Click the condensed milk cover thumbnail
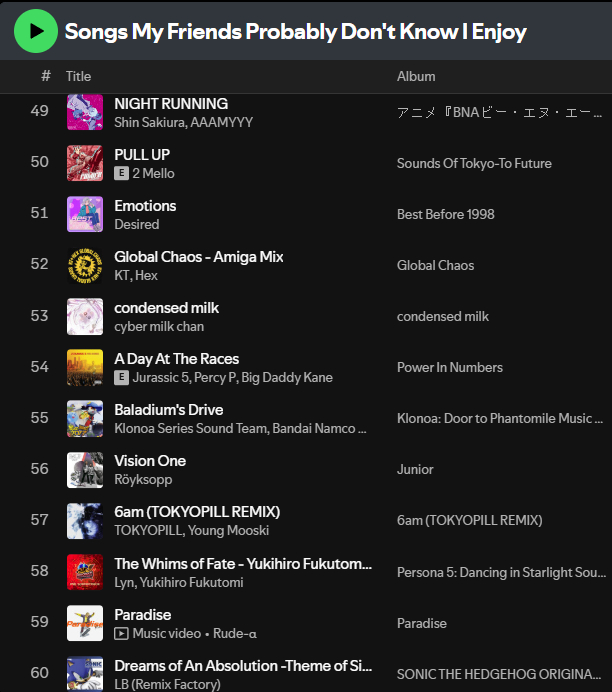The height and width of the screenshot is (692, 612). (x=85, y=316)
